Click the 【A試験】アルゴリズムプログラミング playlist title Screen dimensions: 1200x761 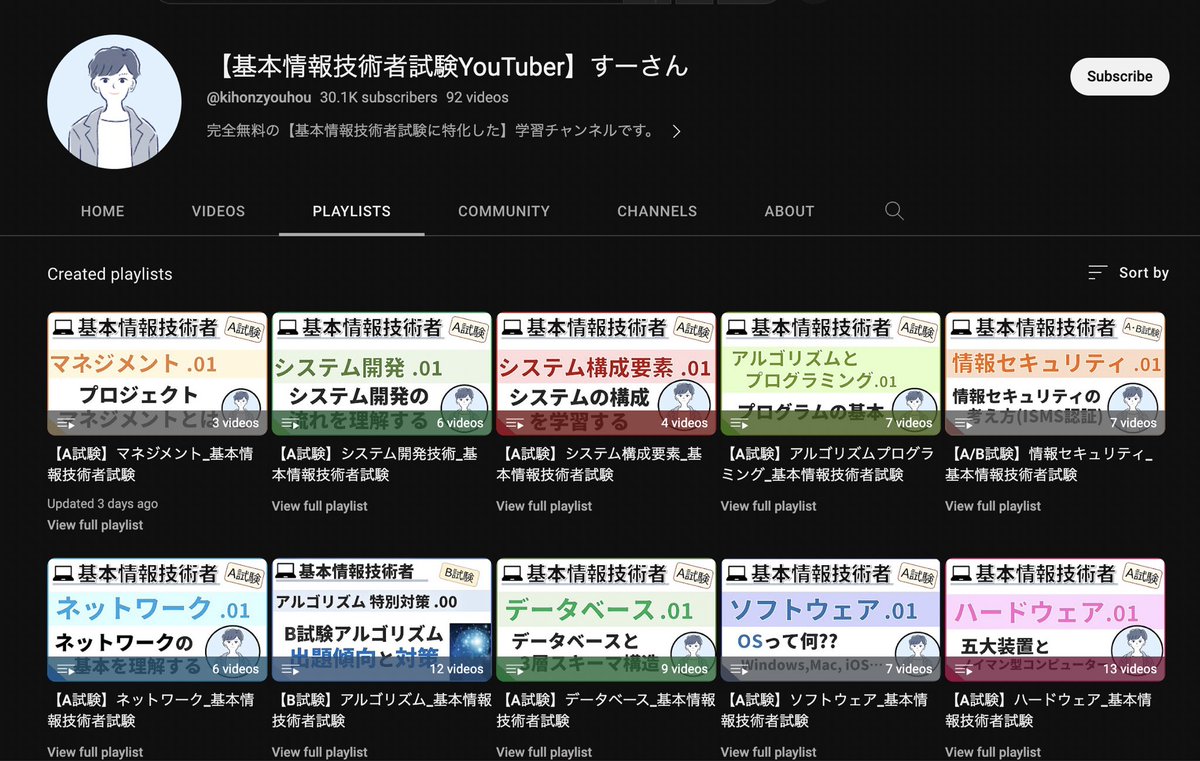[828, 464]
